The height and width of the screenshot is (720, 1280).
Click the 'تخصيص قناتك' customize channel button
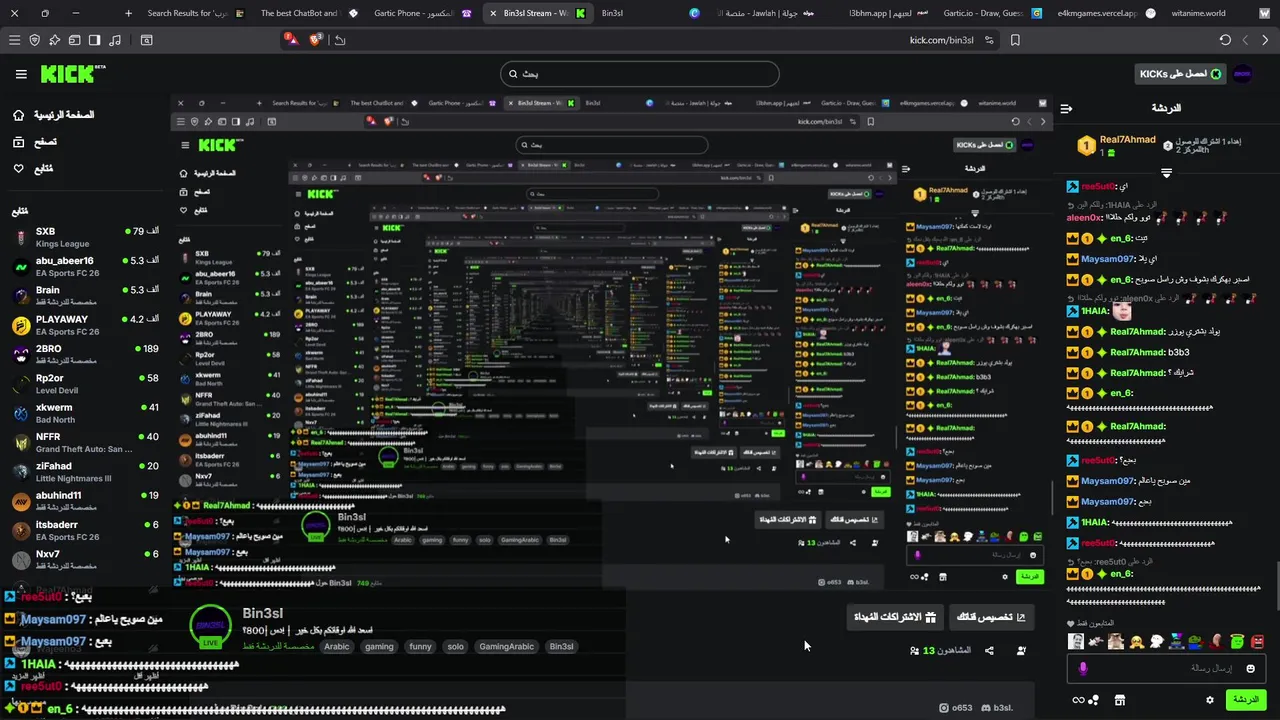[x=990, y=617]
